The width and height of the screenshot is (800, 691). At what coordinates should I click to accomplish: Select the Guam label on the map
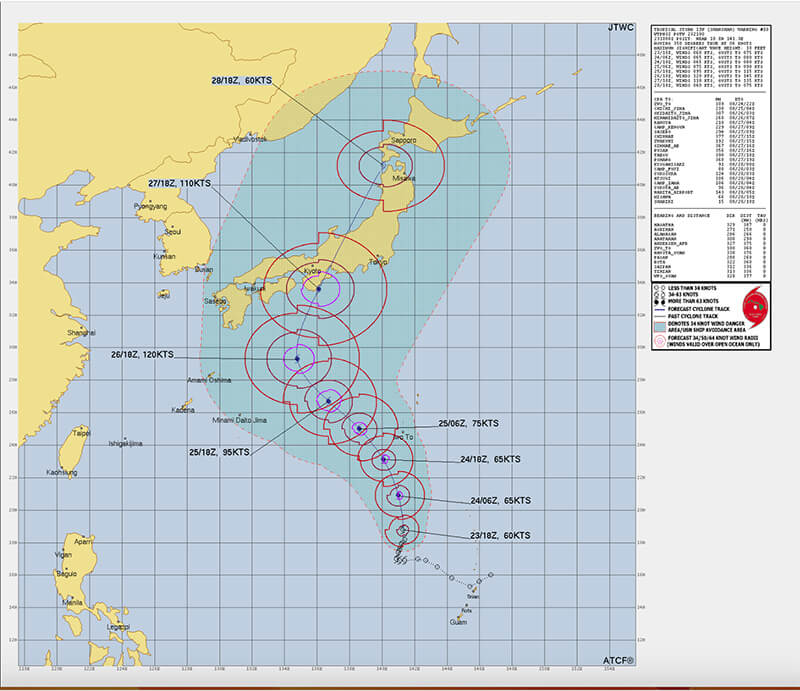tap(459, 622)
